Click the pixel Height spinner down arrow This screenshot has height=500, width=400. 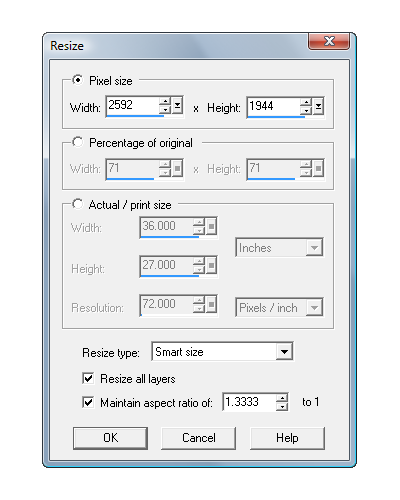click(x=306, y=110)
